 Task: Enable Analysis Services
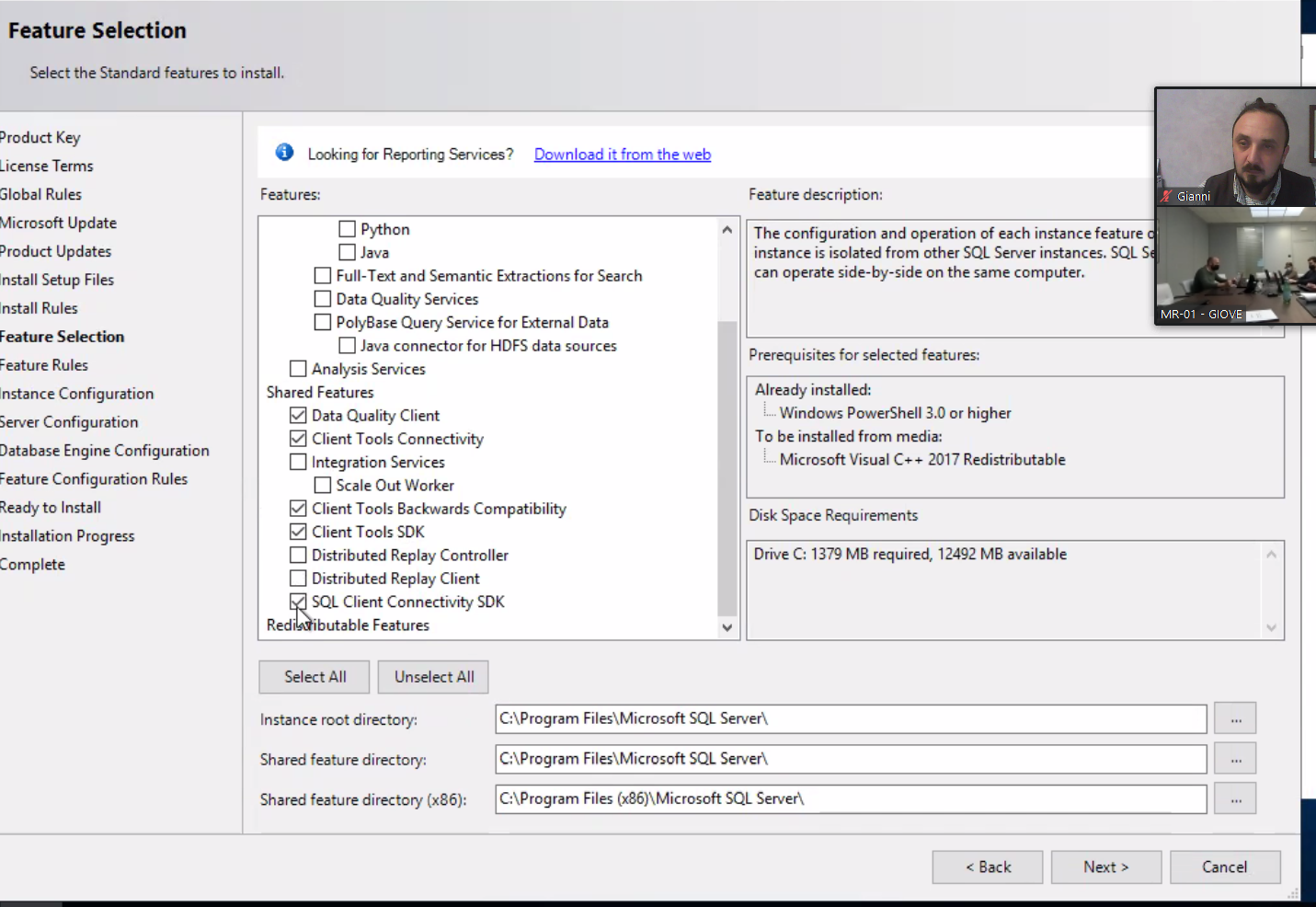(x=298, y=368)
